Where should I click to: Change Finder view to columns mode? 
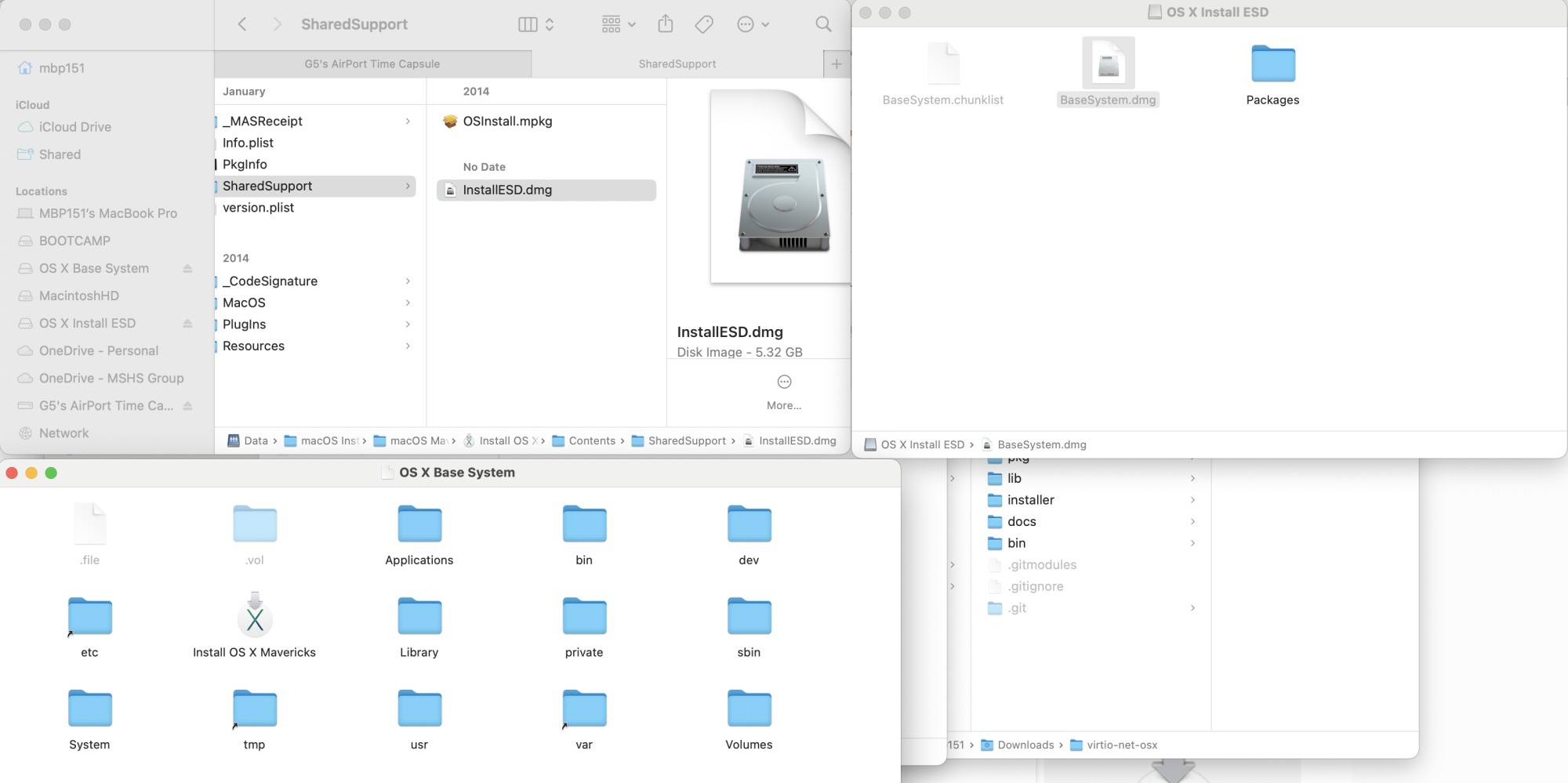(x=536, y=24)
